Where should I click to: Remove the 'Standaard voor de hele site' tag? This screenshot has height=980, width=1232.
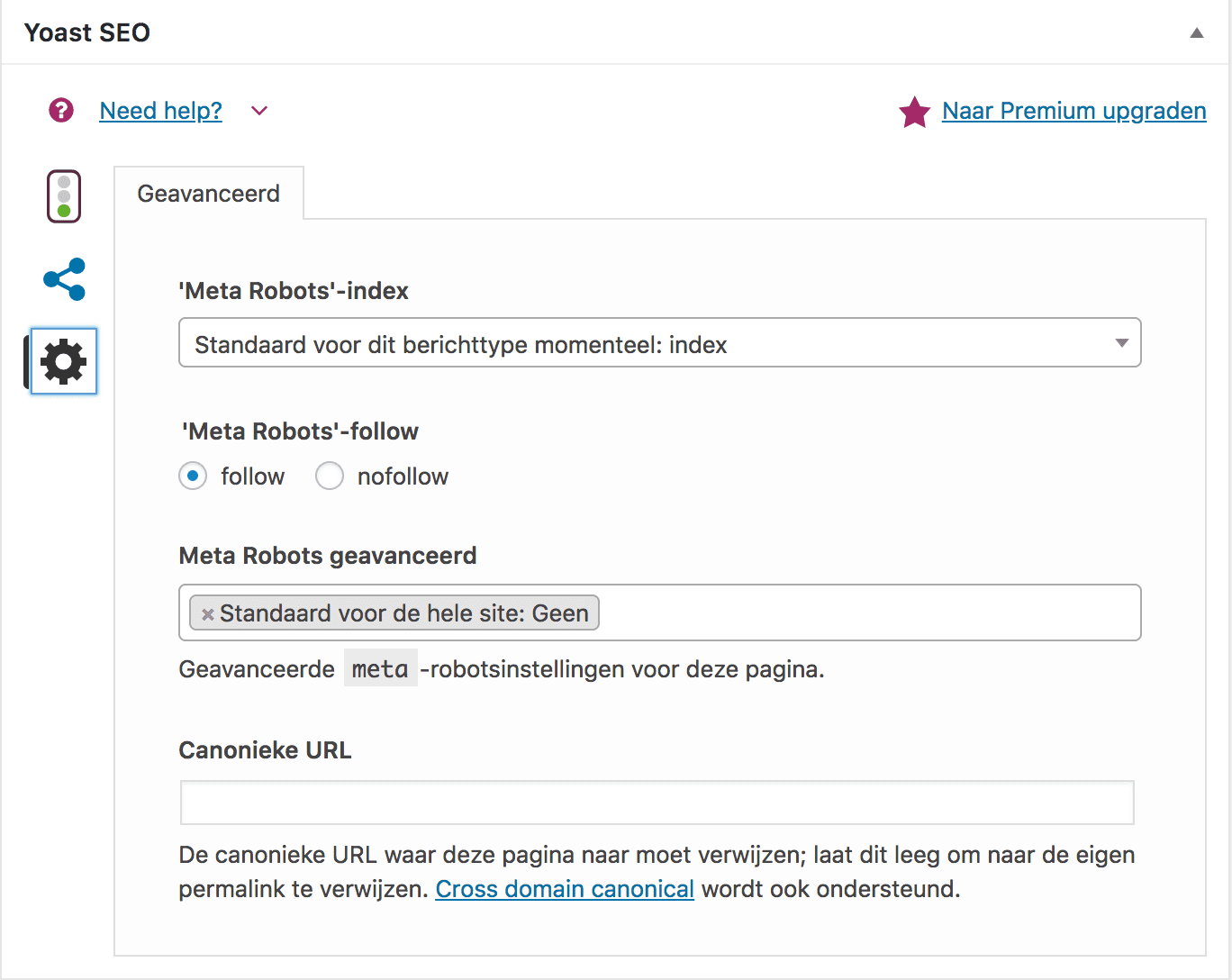click(208, 614)
